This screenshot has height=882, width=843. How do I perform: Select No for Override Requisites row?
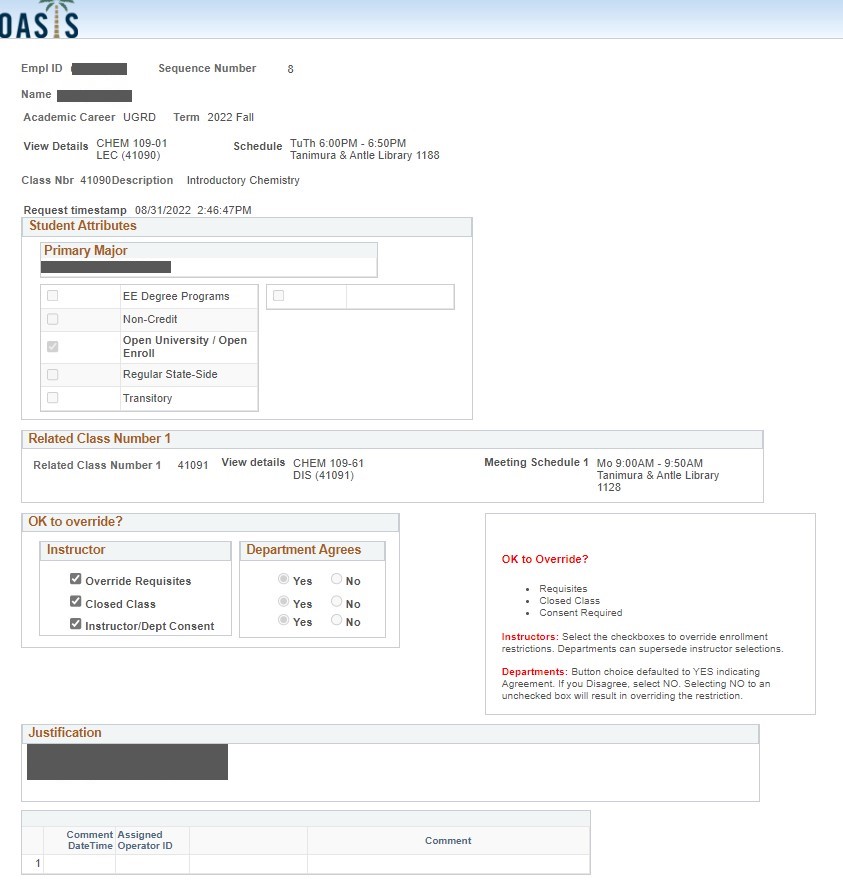click(x=337, y=580)
